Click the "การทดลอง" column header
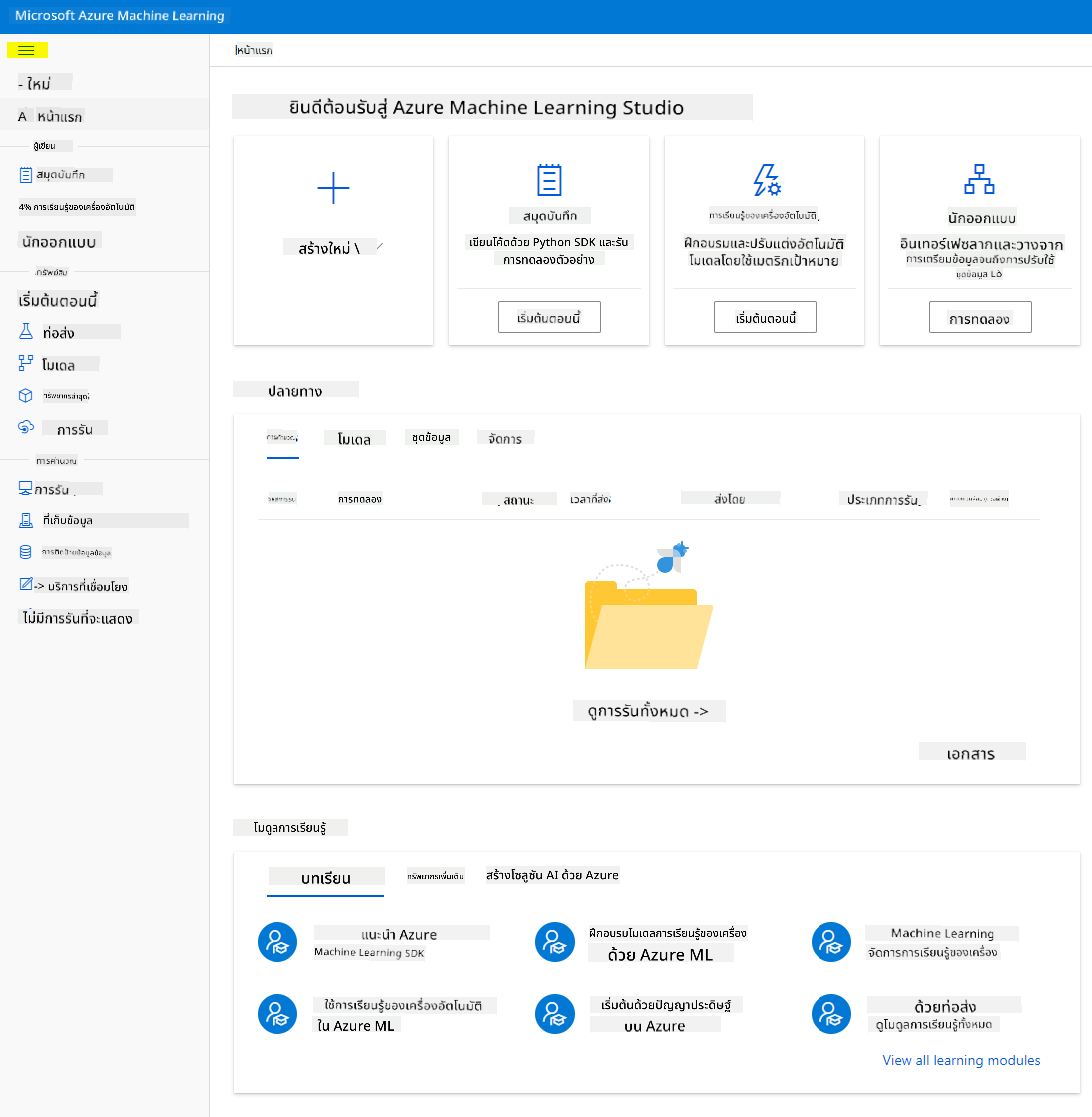 [360, 499]
